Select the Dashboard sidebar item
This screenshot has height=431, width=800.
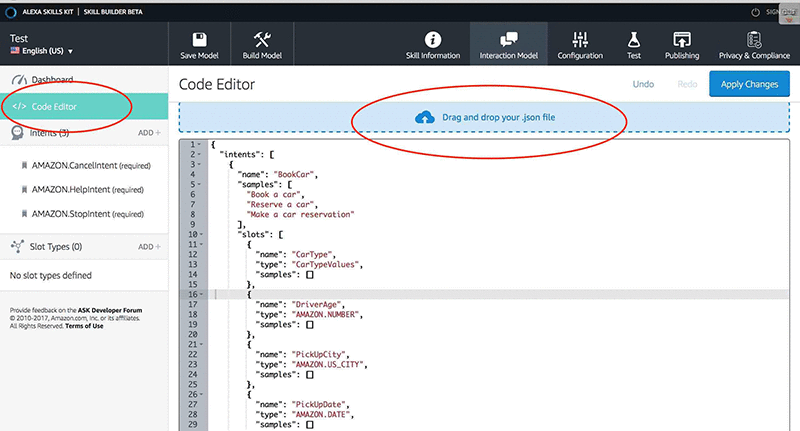(x=84, y=80)
